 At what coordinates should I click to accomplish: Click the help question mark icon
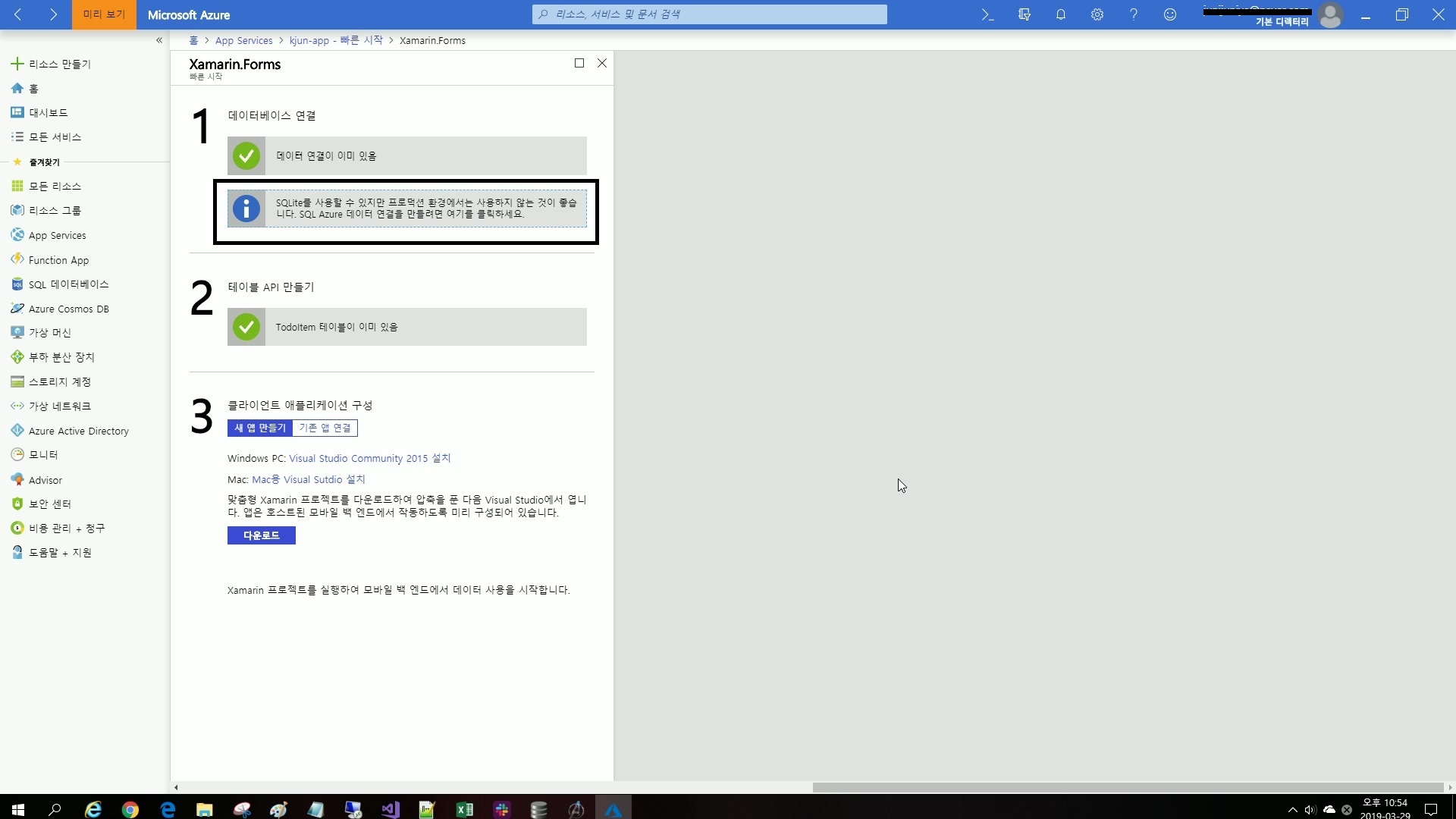coord(1134,14)
